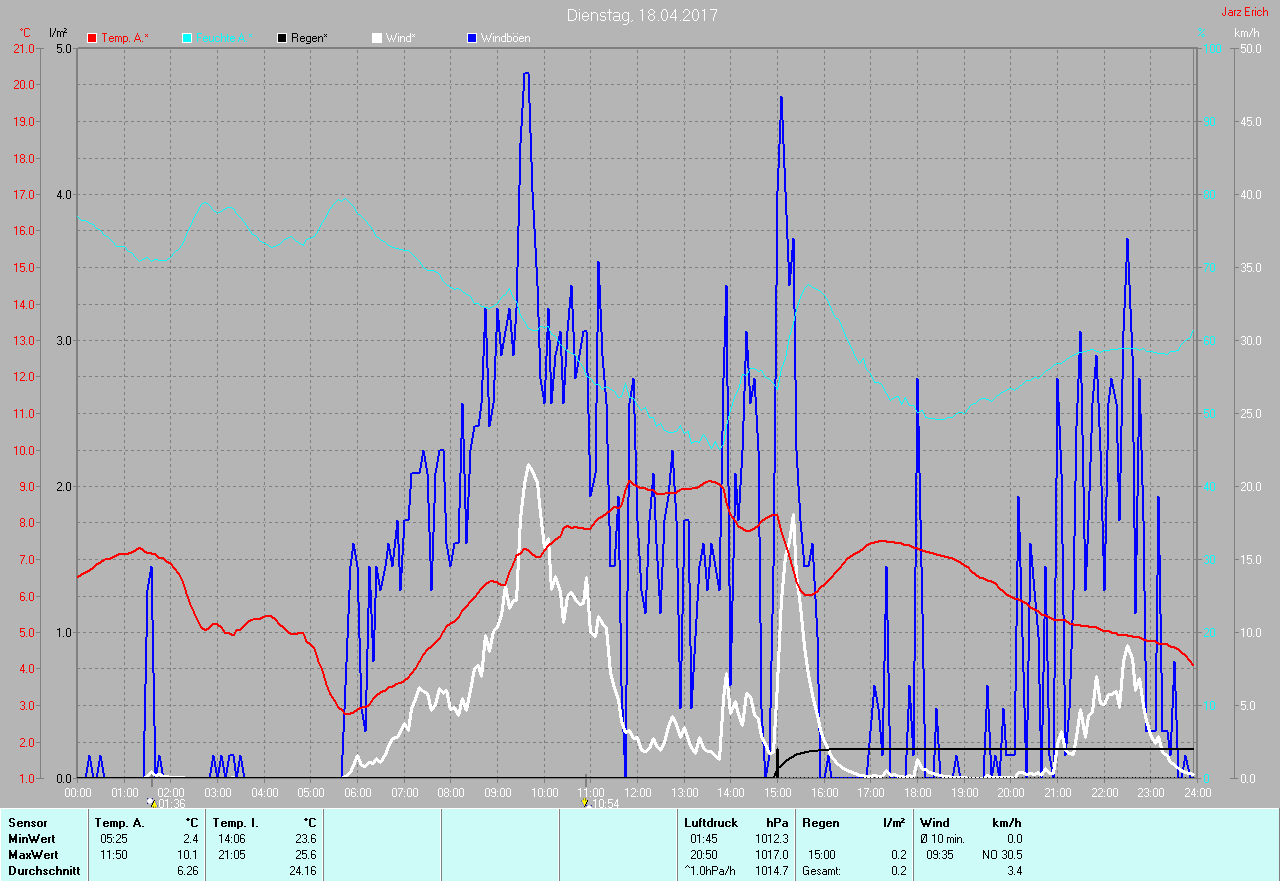Click the white Wind legend swatch

point(377,38)
